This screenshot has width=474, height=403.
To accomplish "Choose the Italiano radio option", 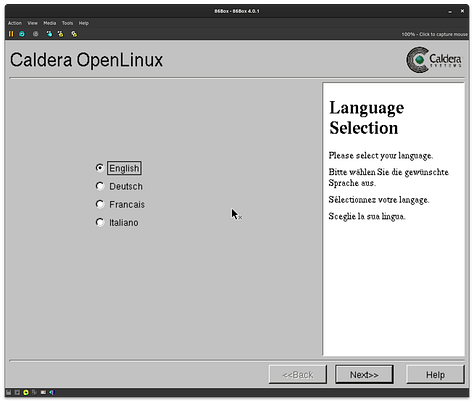I will pos(99,222).
